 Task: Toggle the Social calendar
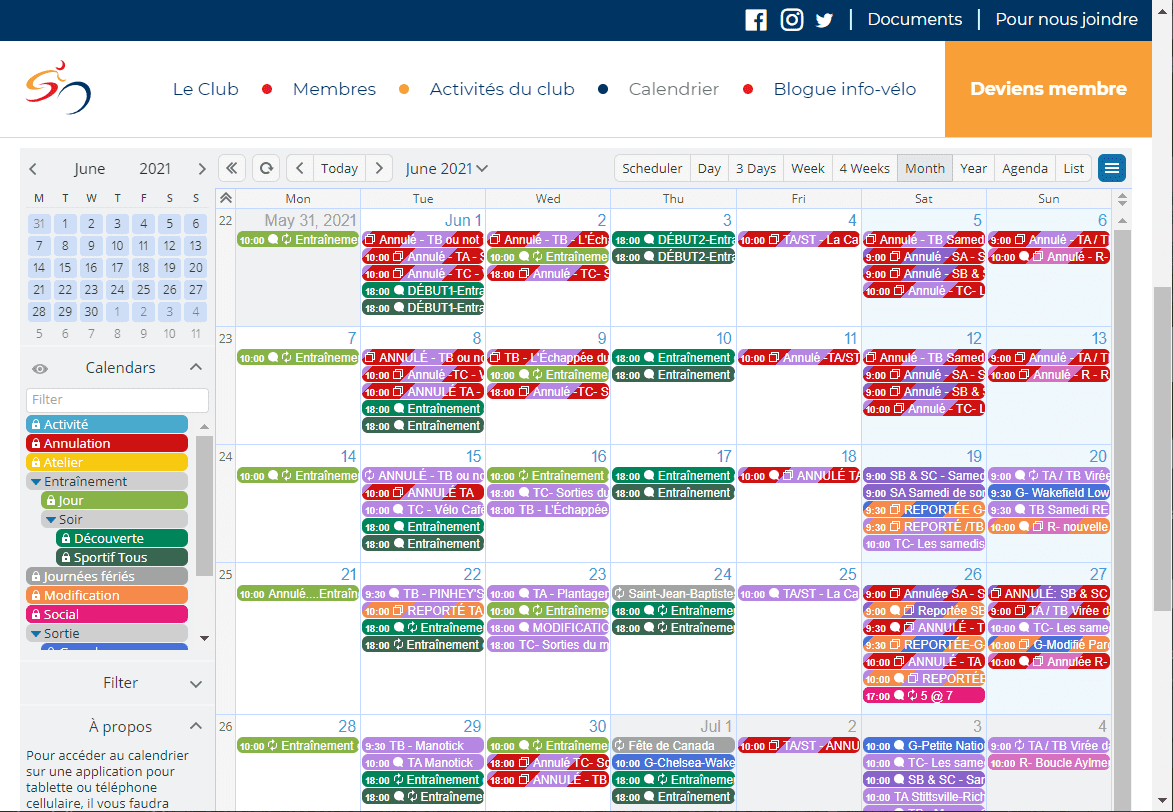coord(107,614)
